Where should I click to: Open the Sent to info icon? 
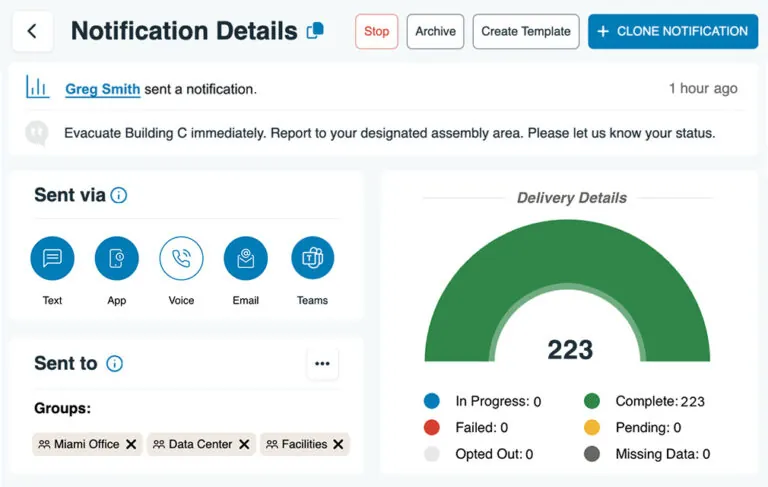click(x=115, y=363)
